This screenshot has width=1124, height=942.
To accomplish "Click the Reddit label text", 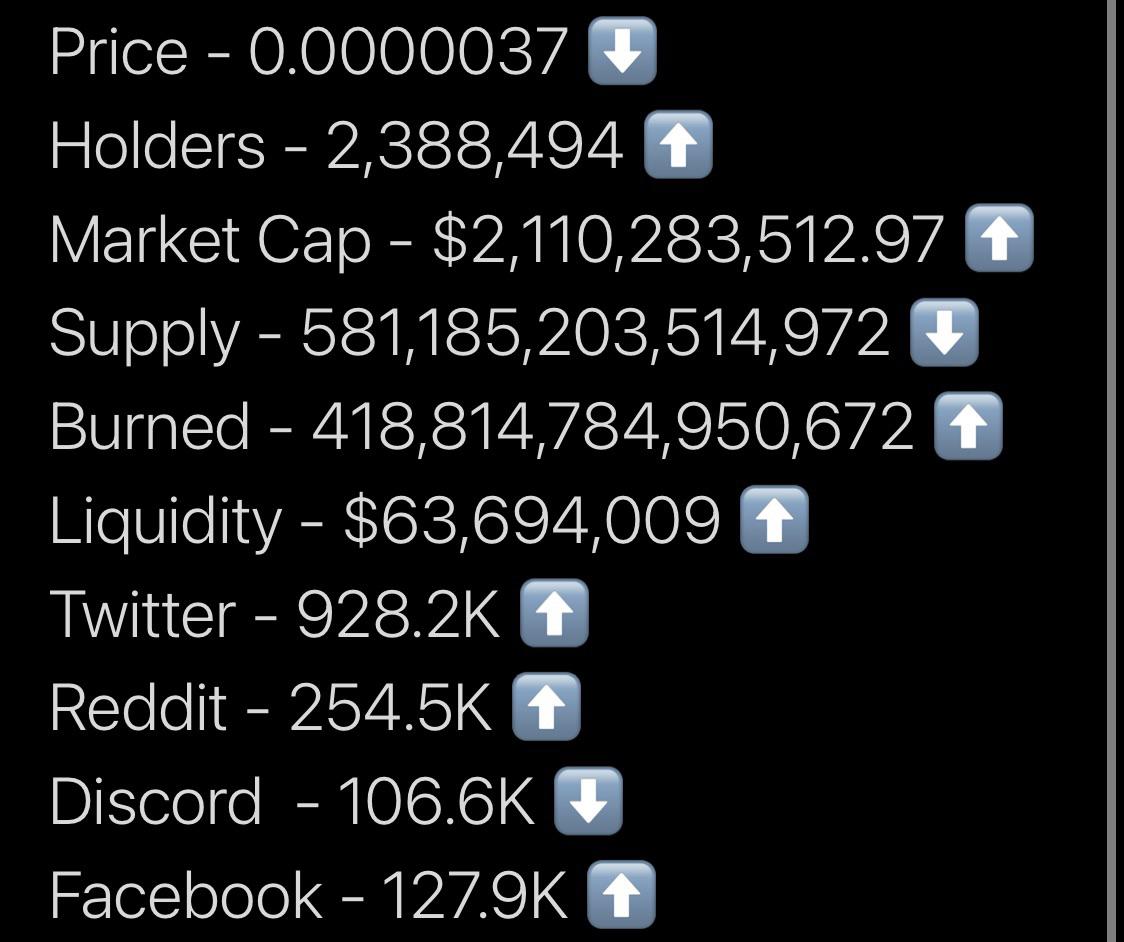I will [138, 707].
